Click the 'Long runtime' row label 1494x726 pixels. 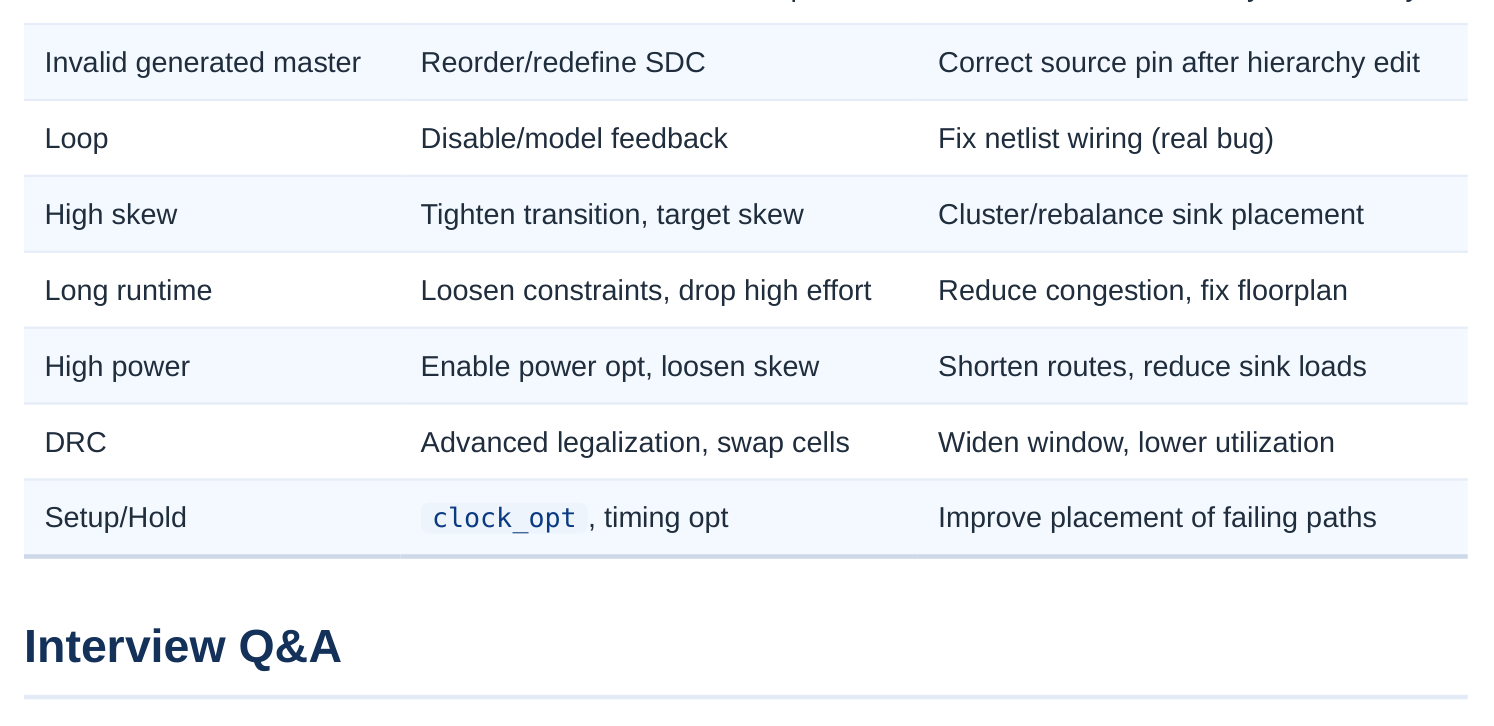[129, 291]
